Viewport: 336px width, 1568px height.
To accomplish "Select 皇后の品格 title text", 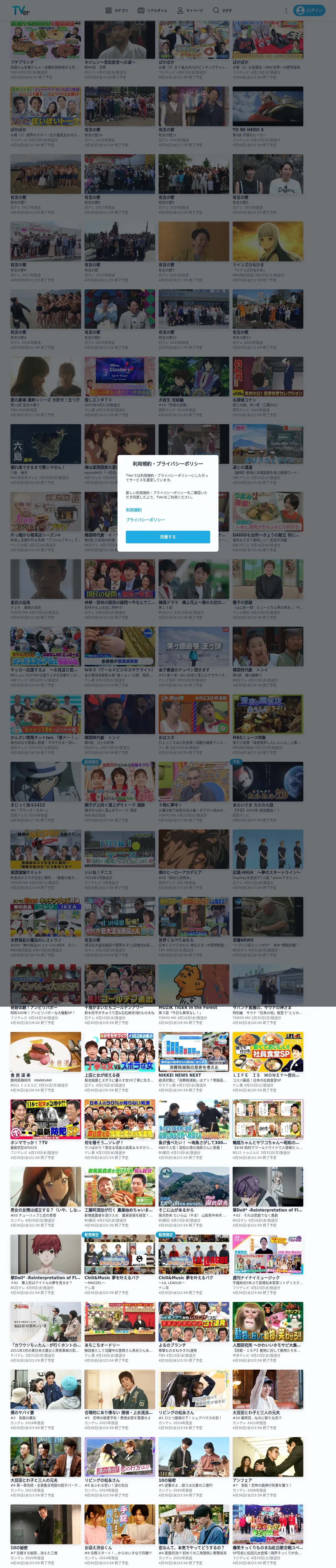I will click(x=20, y=603).
